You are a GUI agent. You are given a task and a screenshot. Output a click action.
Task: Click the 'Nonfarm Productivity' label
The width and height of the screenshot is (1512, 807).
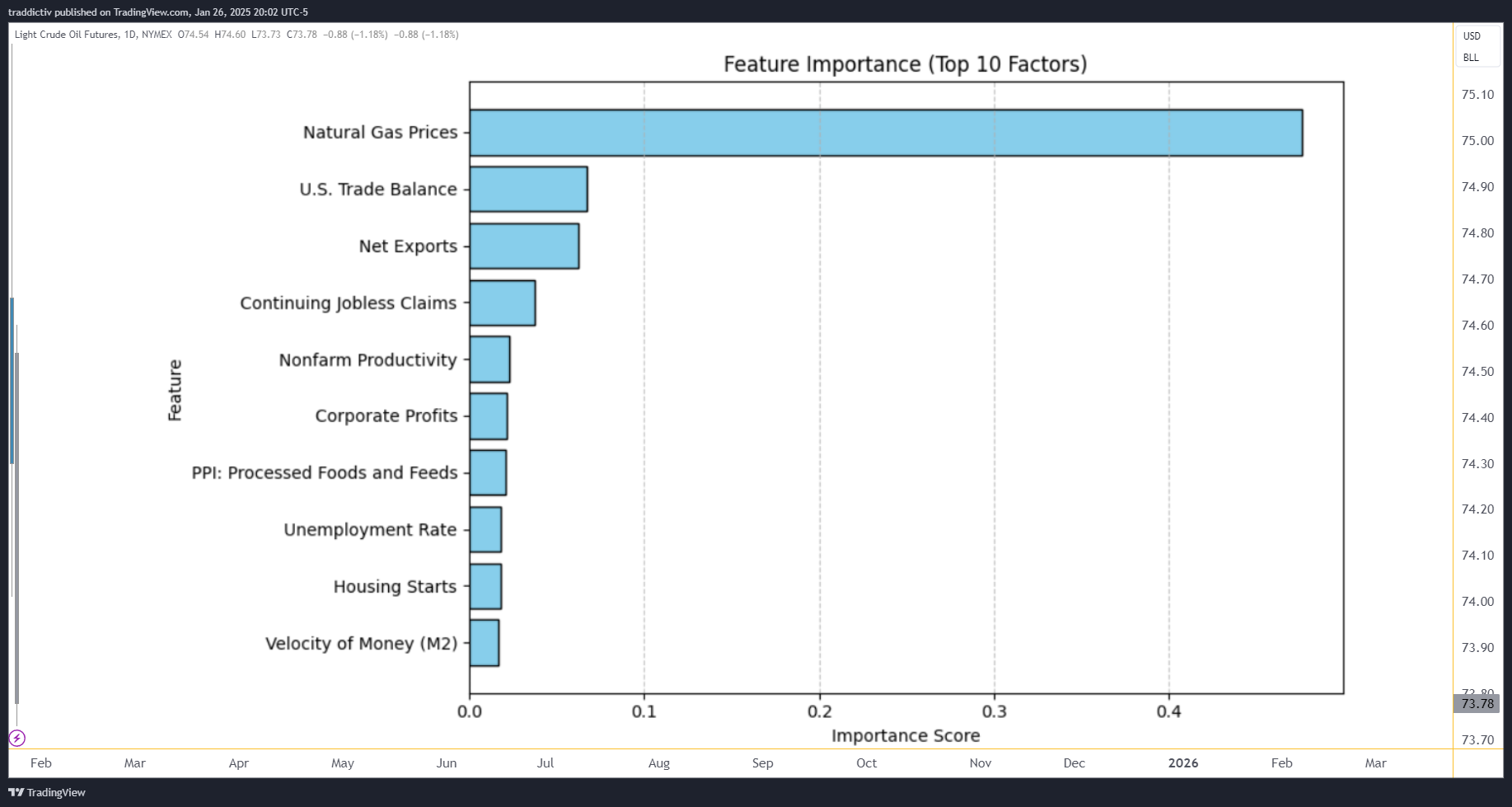click(367, 360)
